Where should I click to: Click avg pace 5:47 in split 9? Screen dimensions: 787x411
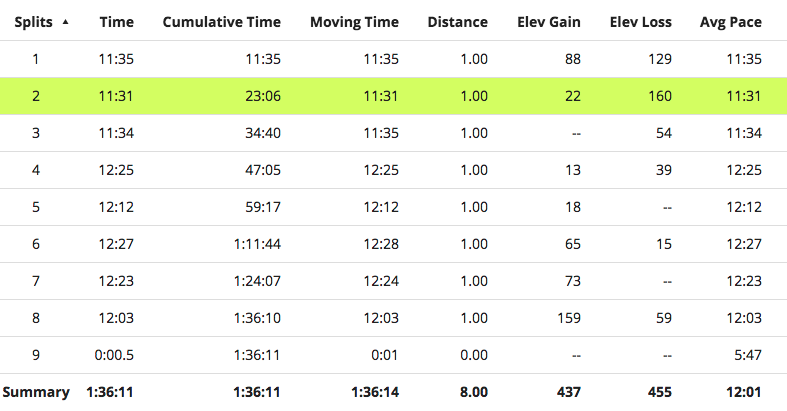[746, 355]
